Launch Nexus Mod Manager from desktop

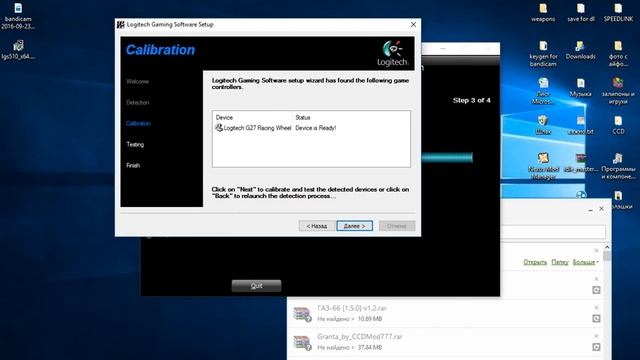543,166
